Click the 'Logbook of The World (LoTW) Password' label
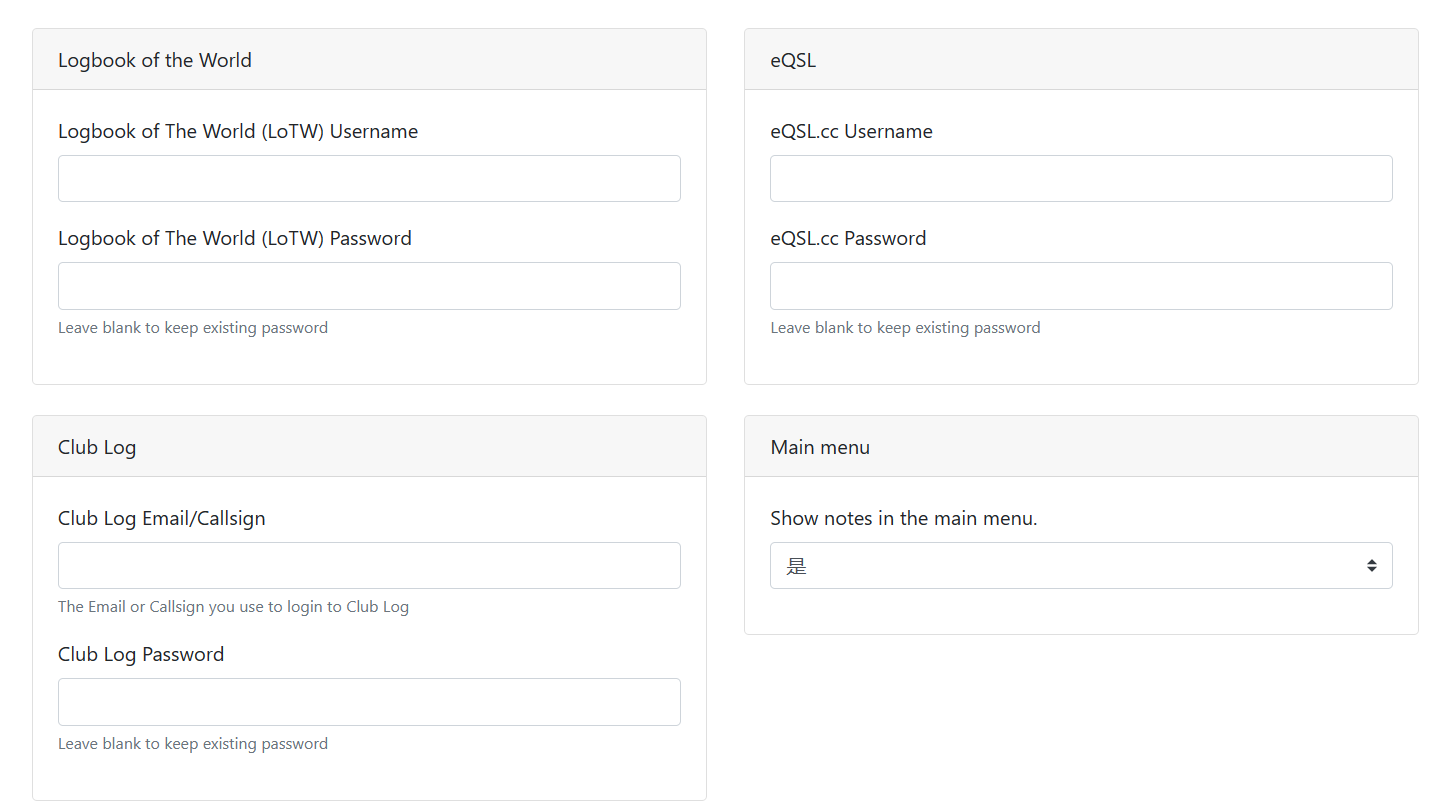 point(235,238)
